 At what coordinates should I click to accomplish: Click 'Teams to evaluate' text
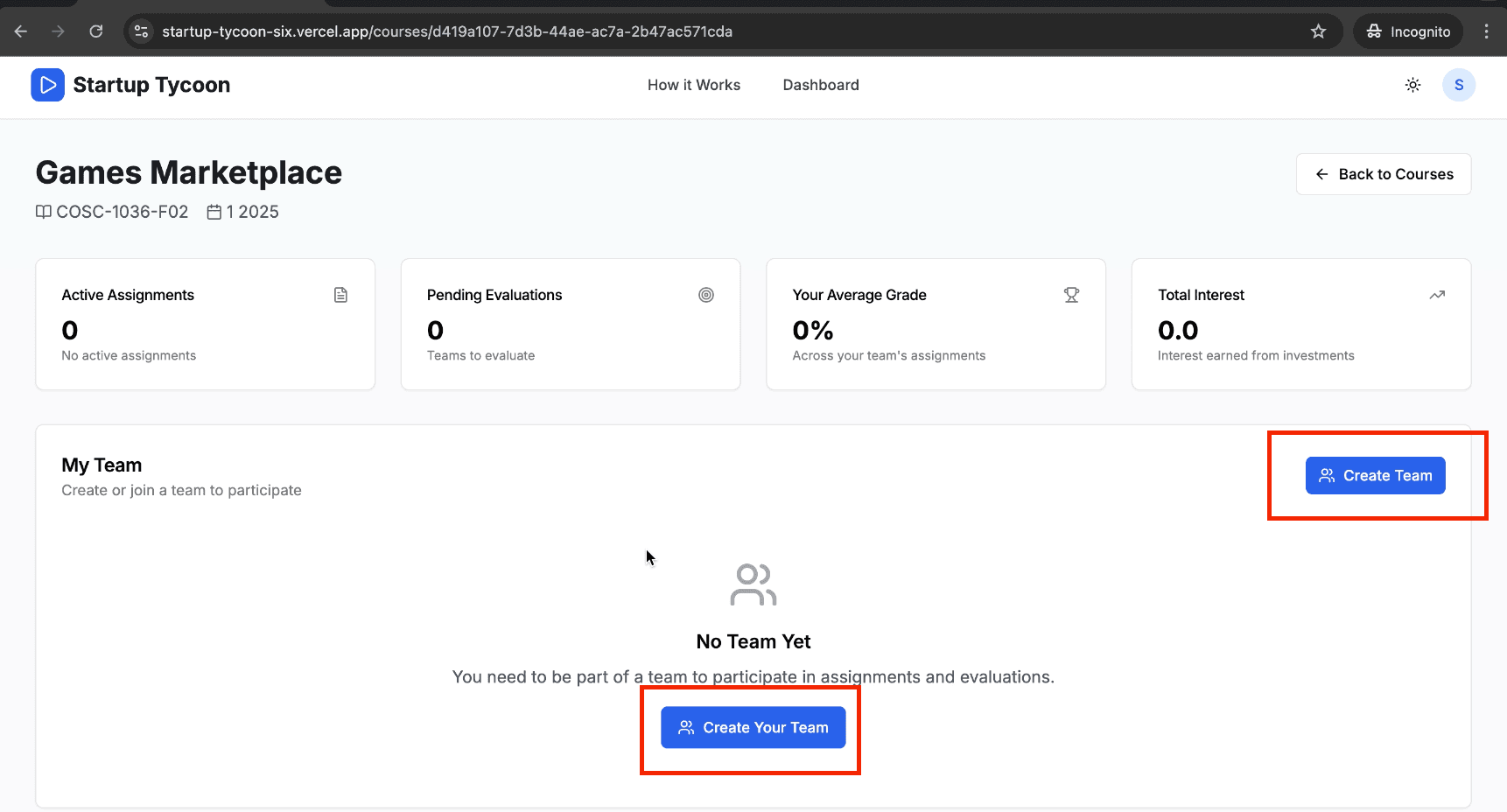pos(480,355)
